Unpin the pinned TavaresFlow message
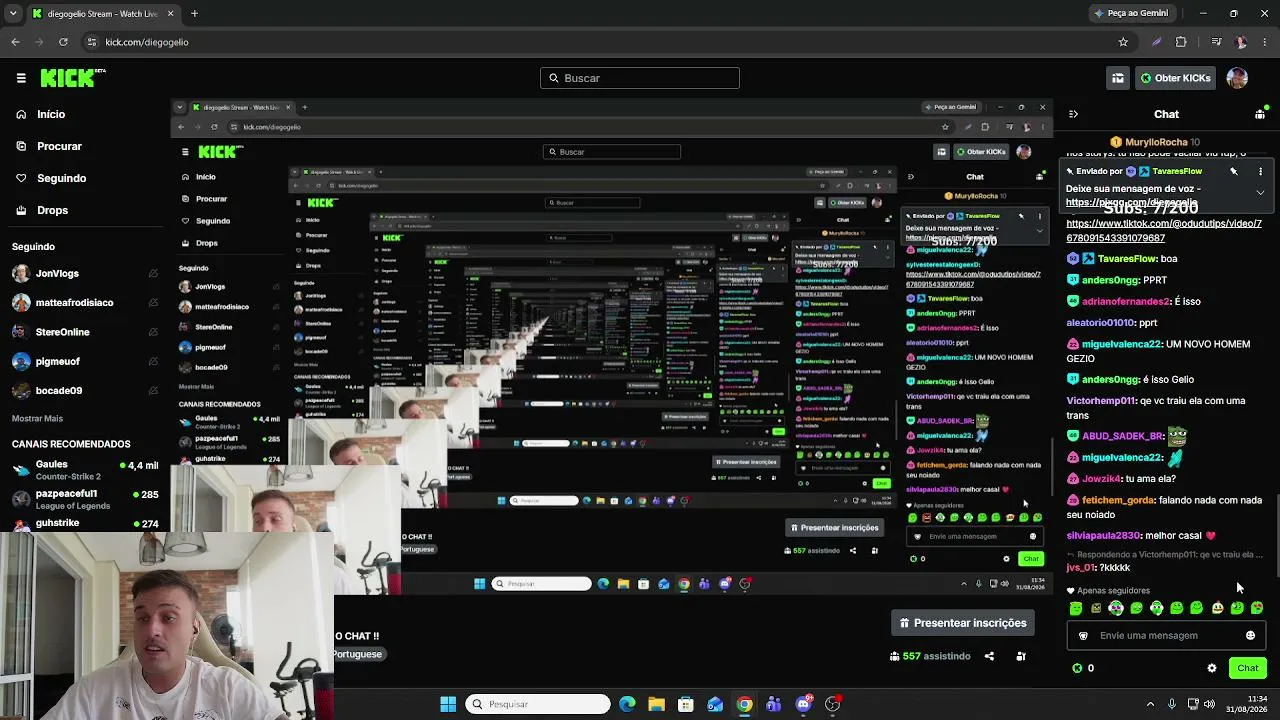Viewport: 1280px width, 720px height. click(x=1234, y=171)
